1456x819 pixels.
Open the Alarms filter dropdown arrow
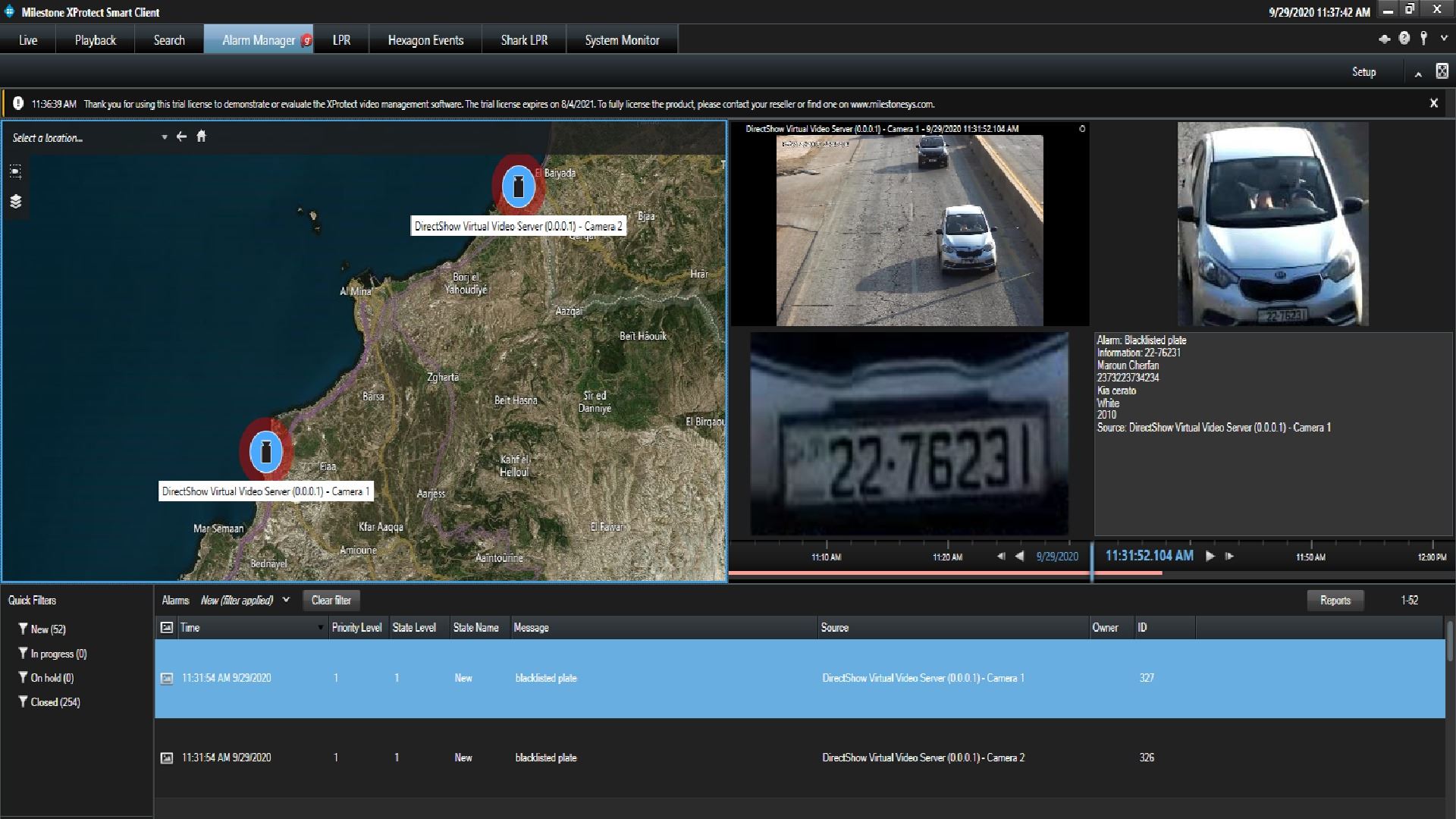point(286,600)
